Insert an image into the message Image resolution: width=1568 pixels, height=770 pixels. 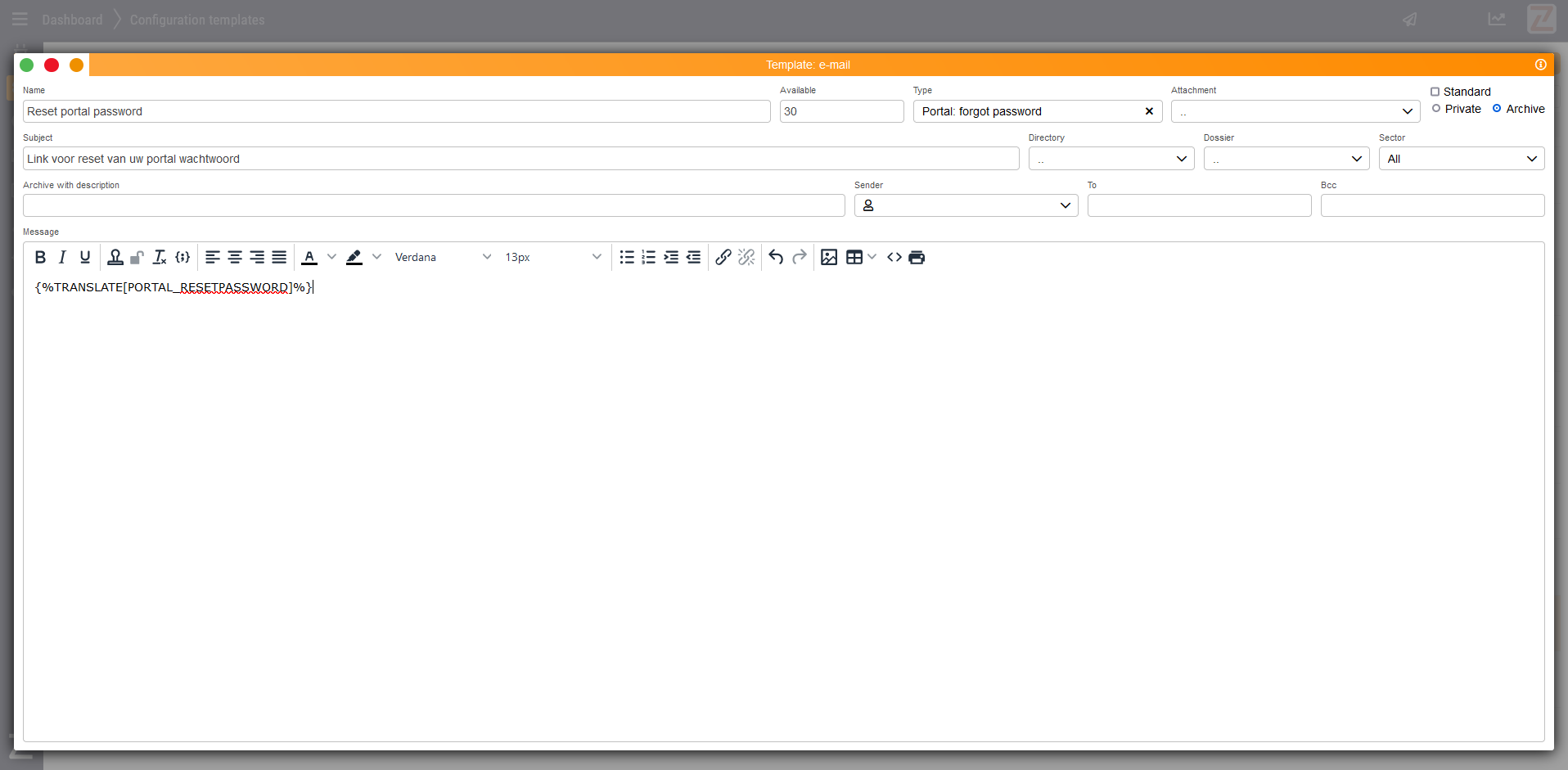(x=829, y=257)
